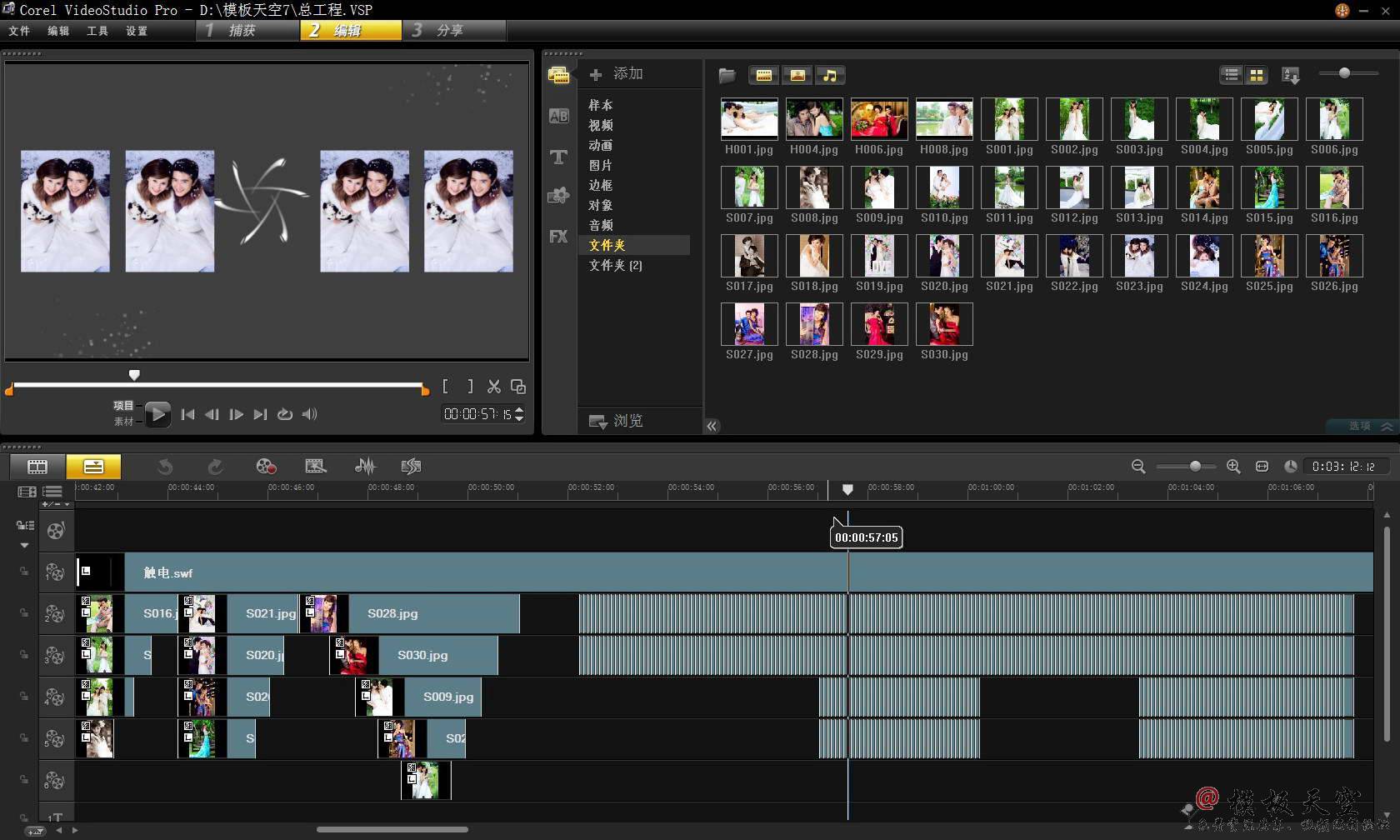1400x840 pixels.
Task: Open the Auto Music / Track motion icon
Action: tap(411, 467)
